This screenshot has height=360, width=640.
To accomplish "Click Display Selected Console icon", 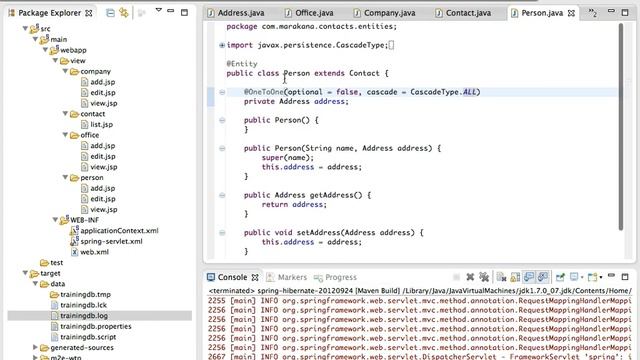I will point(574,277).
